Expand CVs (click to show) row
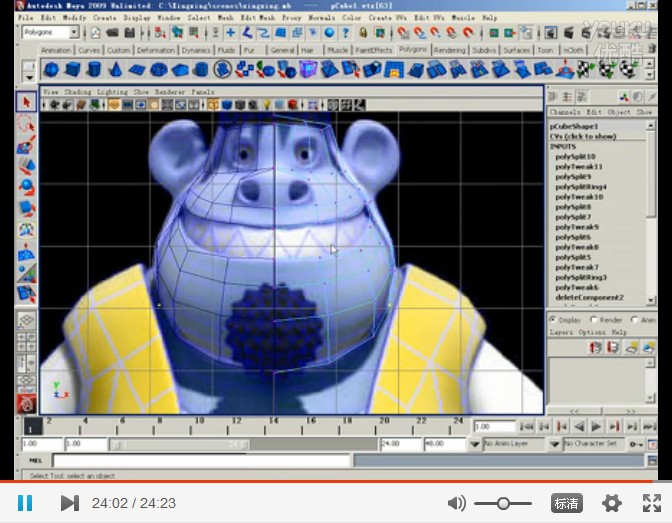672x523 pixels. [583, 136]
